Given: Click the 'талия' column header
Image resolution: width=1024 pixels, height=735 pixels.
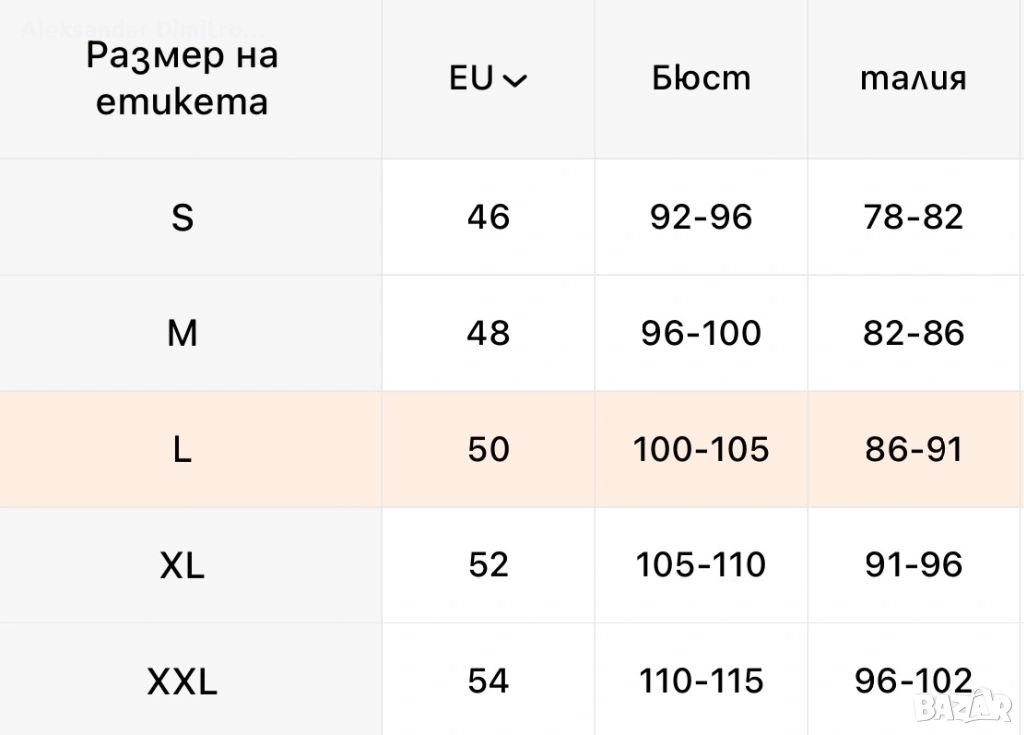Looking at the screenshot, I should 913,79.
